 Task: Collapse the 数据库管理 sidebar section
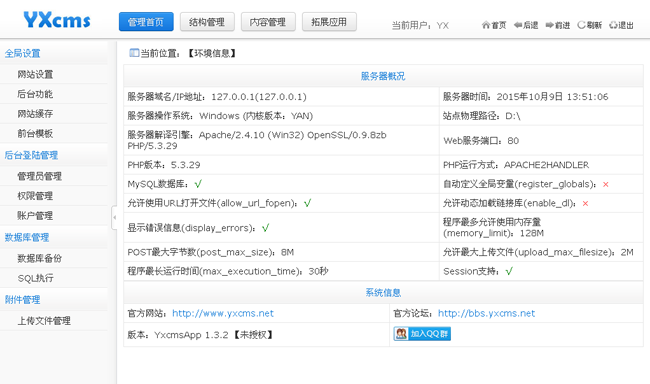pyautogui.click(x=27, y=238)
